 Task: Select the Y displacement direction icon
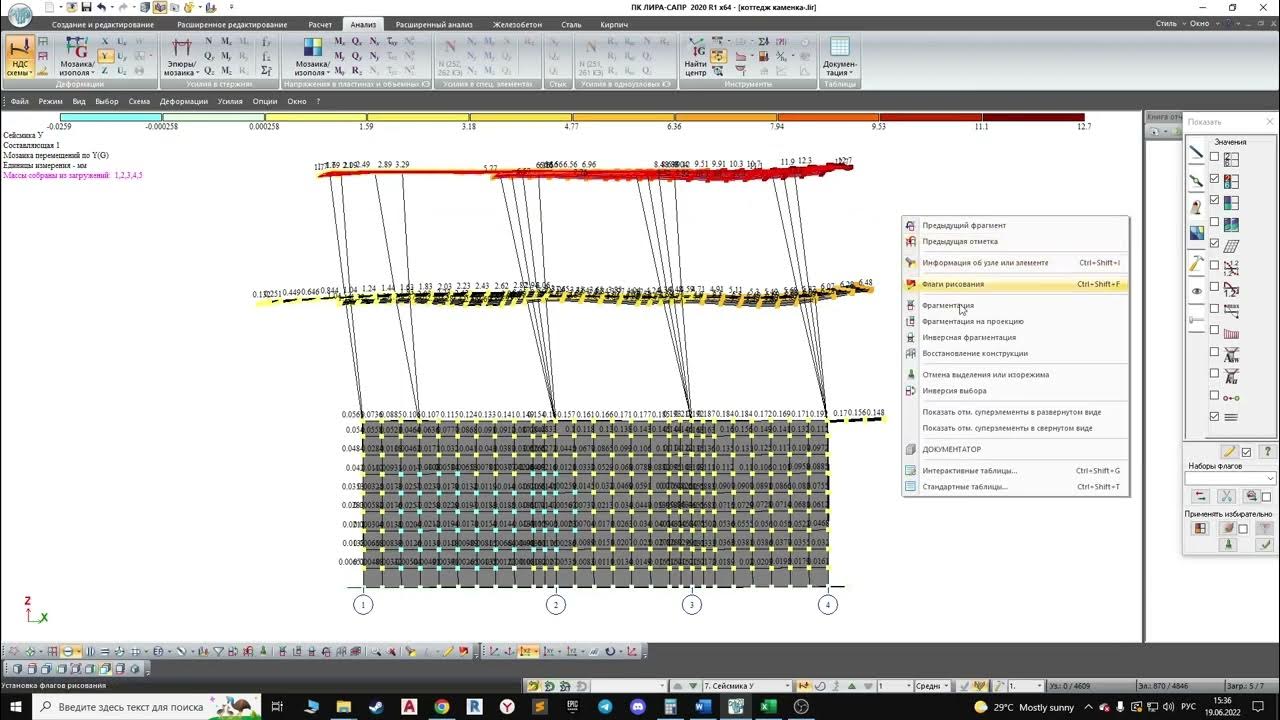107,57
